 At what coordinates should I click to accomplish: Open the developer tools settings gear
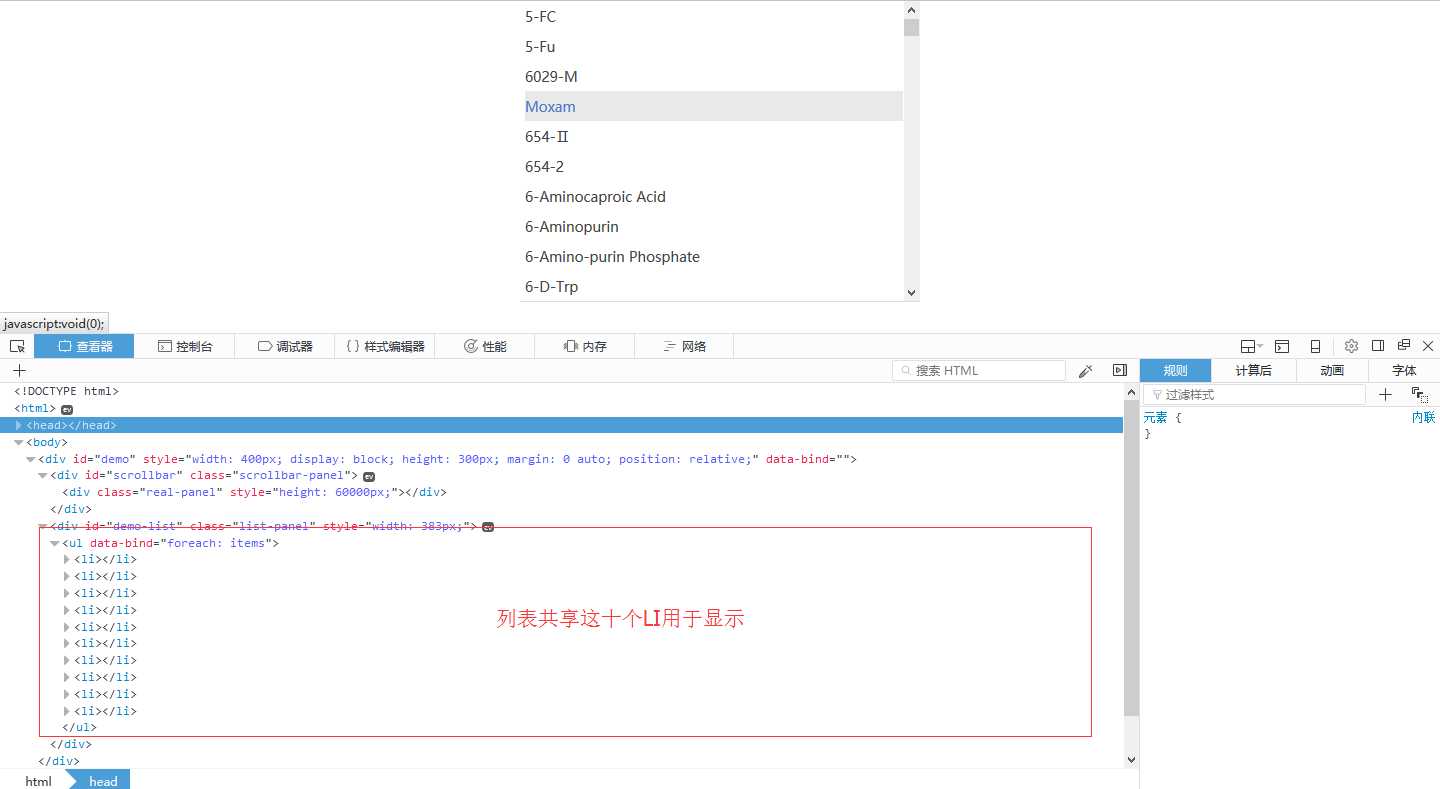[1351, 346]
